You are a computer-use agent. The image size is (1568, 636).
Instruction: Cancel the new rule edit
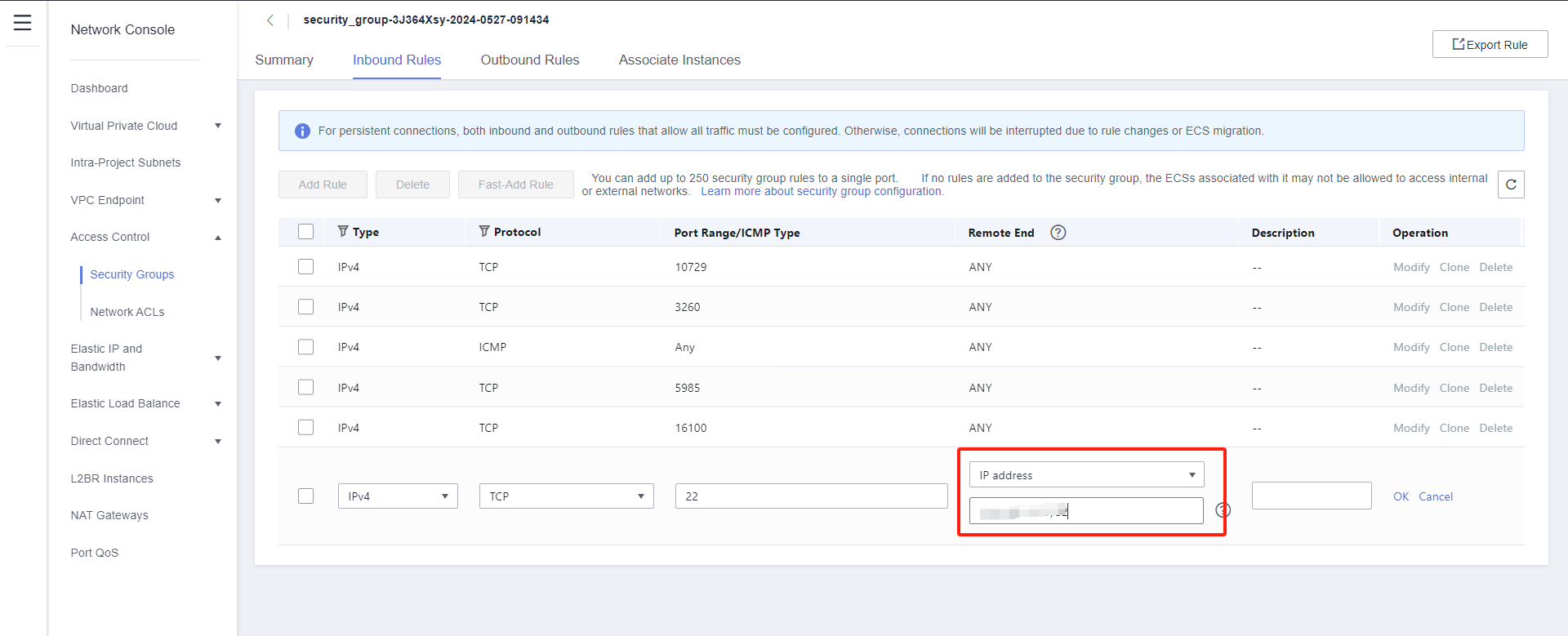(x=1436, y=496)
